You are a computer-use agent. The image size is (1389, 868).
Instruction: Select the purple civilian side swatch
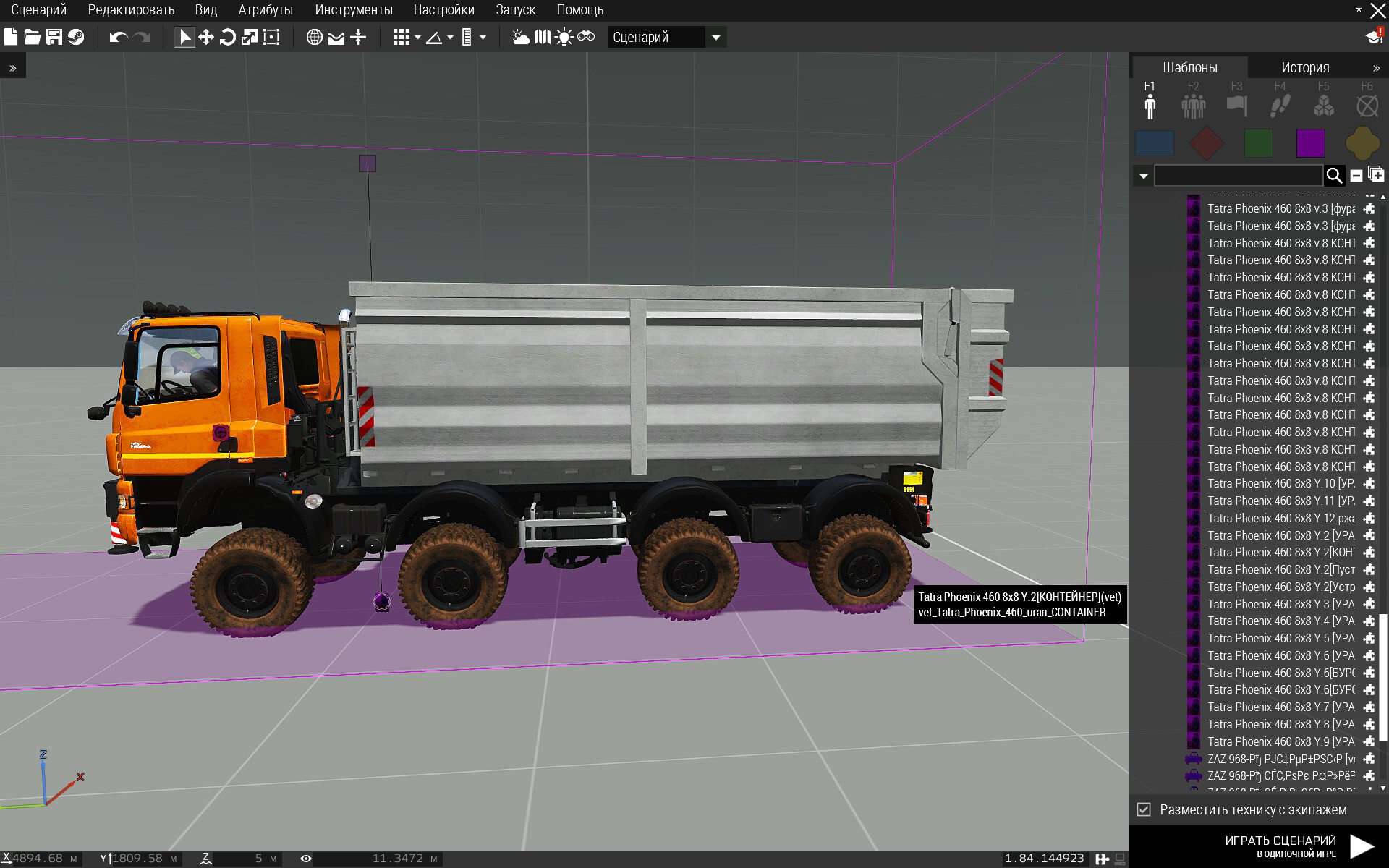tap(1310, 143)
